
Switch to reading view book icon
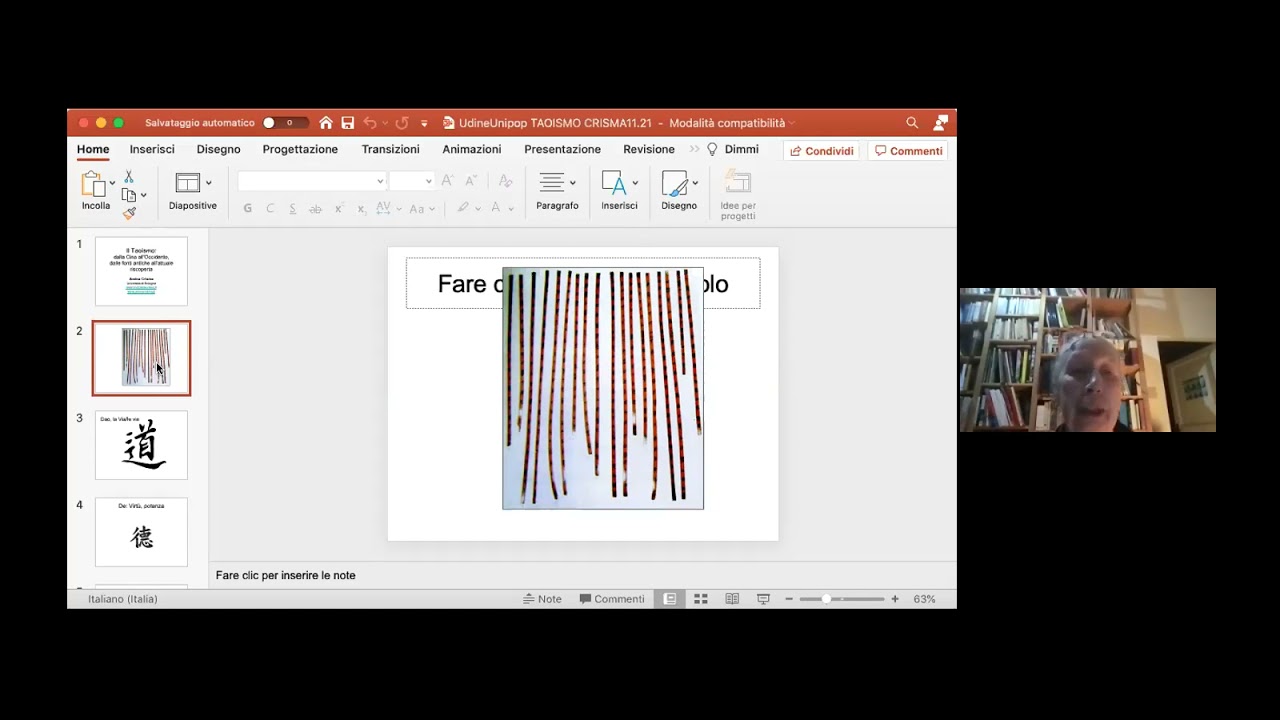(x=732, y=599)
